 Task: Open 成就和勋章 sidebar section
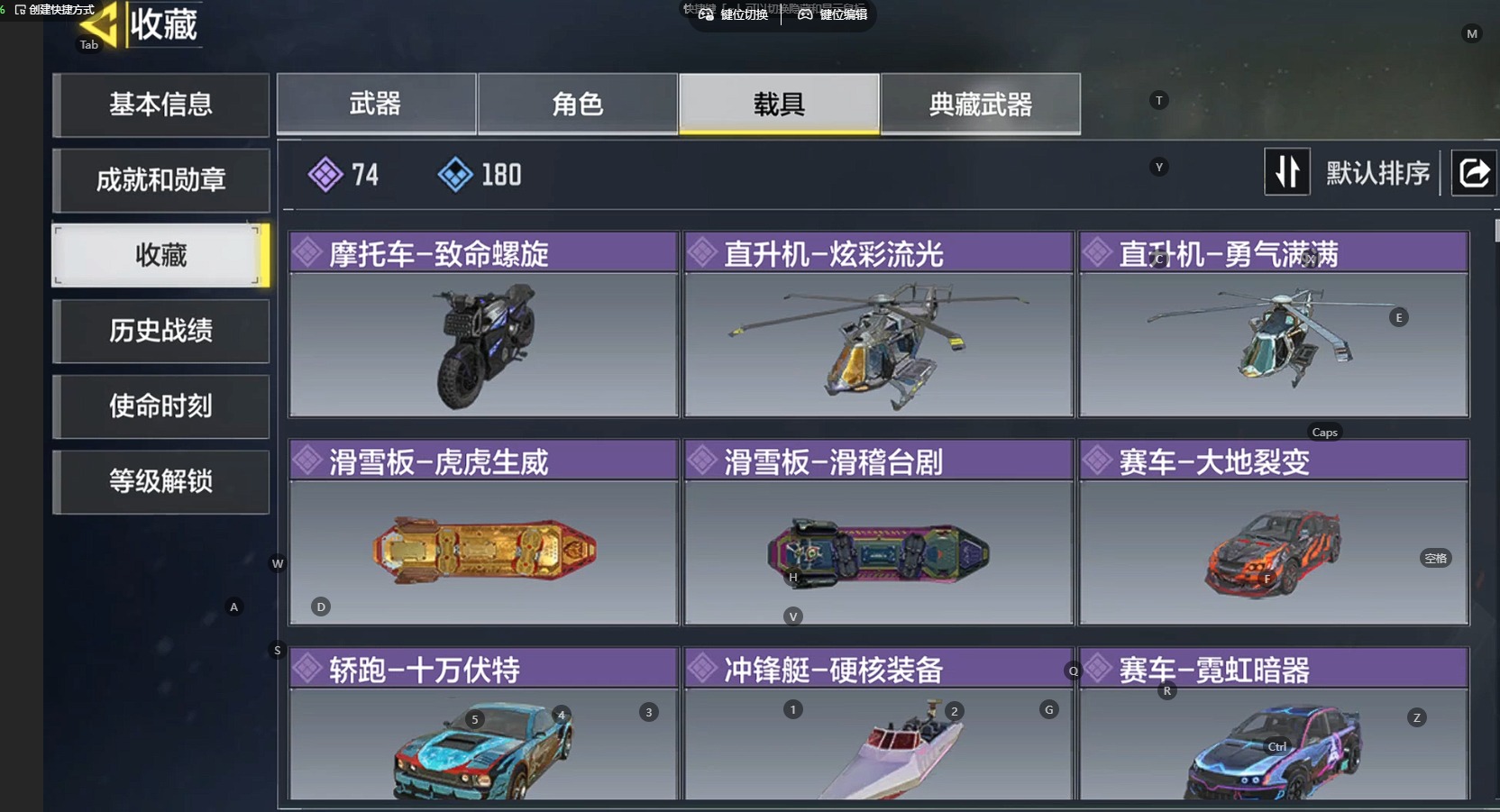click(x=161, y=180)
